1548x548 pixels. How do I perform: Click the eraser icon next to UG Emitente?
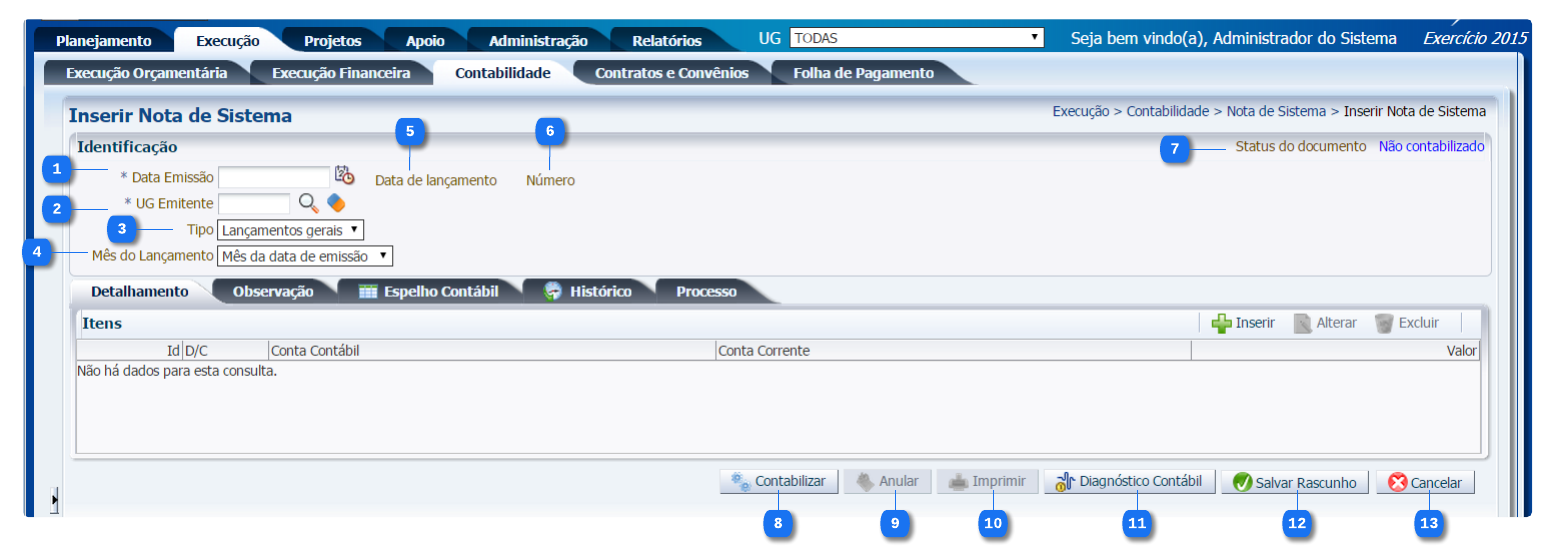pyautogui.click(x=336, y=203)
